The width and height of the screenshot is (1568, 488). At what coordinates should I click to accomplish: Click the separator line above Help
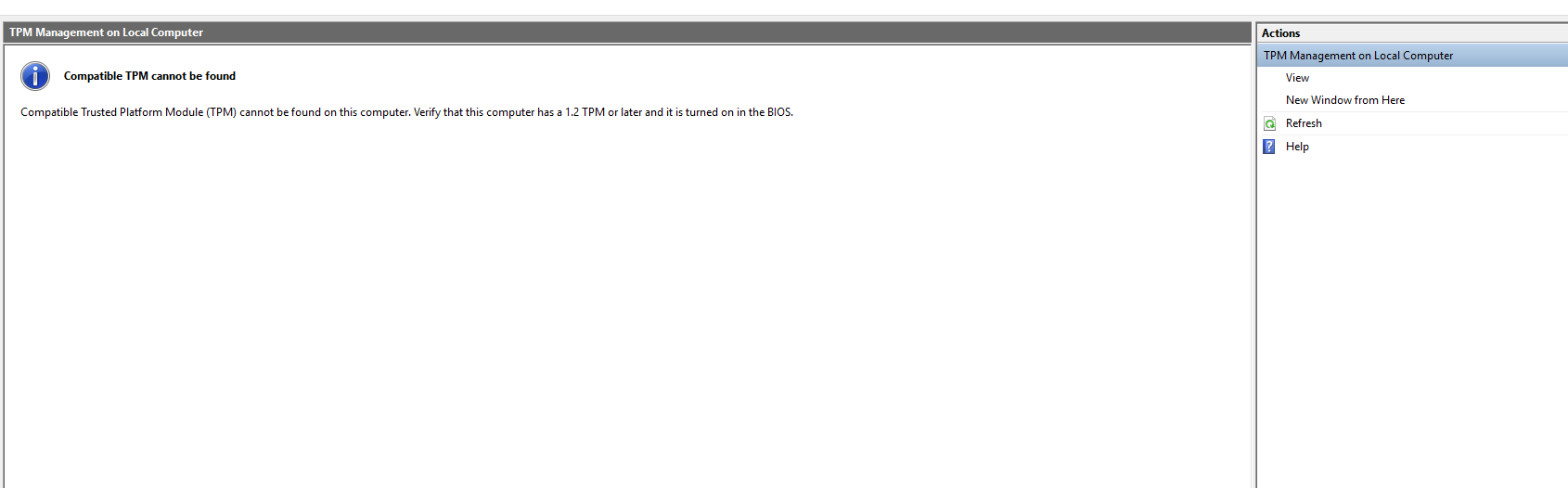tap(1412, 135)
